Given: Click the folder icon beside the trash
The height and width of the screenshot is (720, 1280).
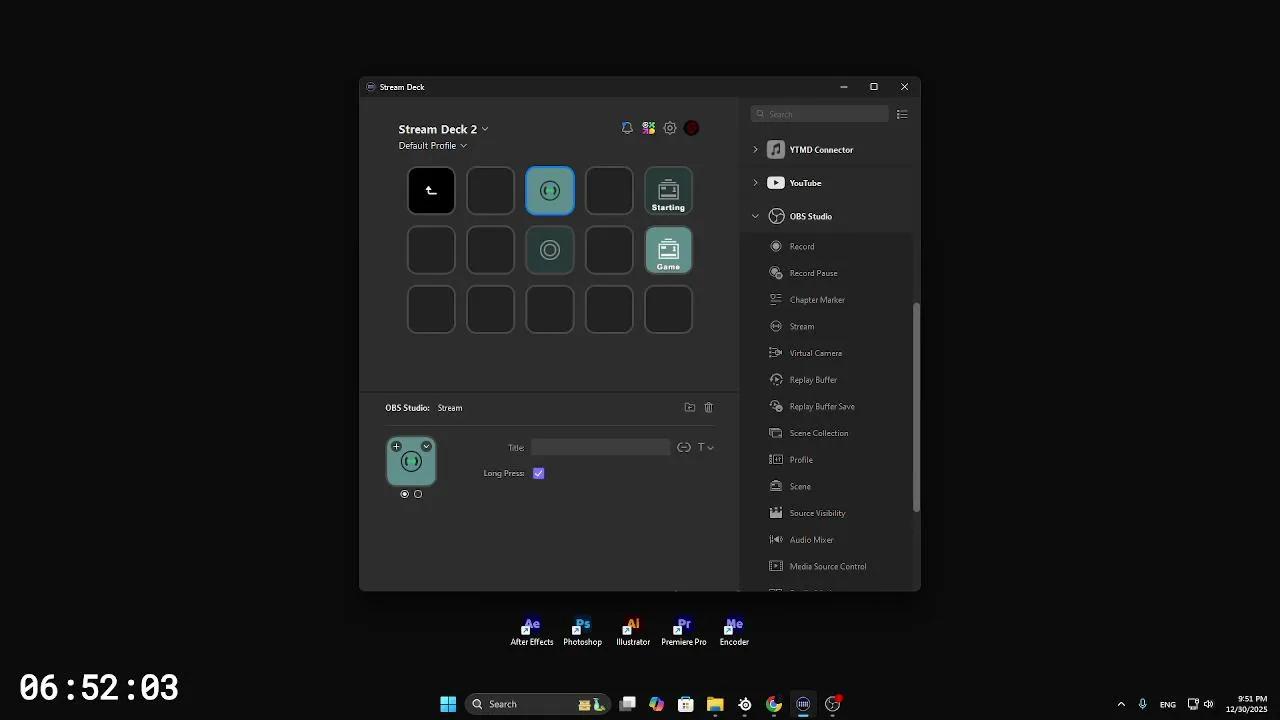Looking at the screenshot, I should (x=690, y=407).
